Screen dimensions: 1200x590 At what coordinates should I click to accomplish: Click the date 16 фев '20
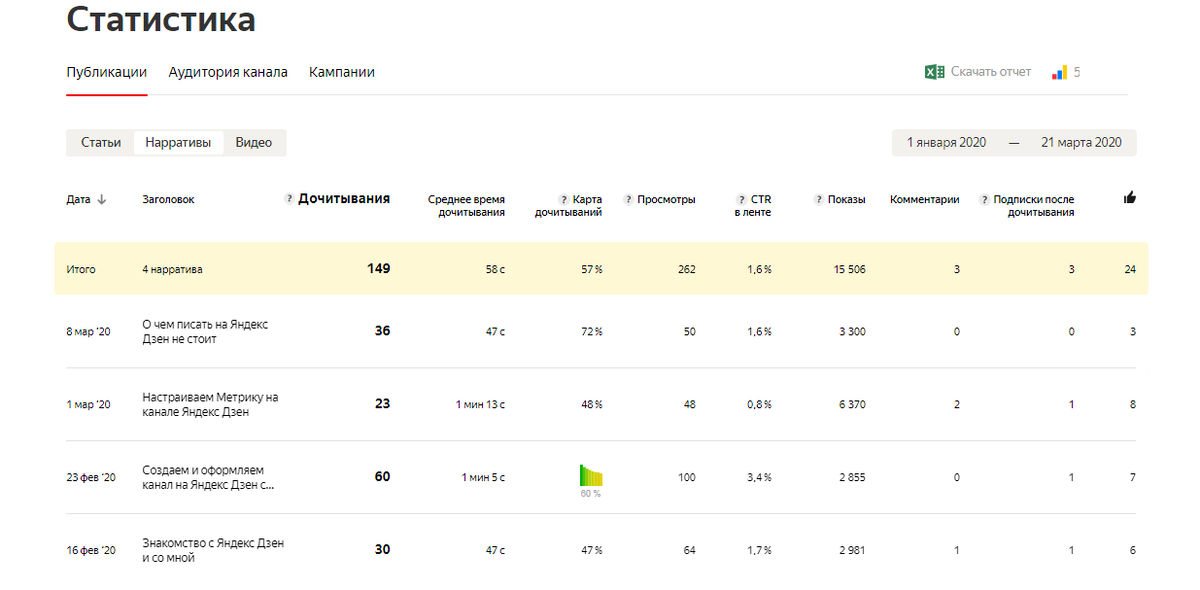[x=91, y=550]
